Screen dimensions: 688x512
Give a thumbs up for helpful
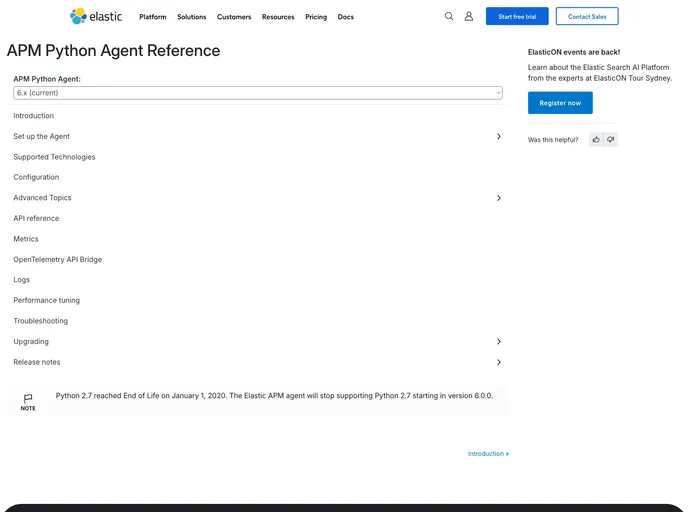pyautogui.click(x=596, y=140)
